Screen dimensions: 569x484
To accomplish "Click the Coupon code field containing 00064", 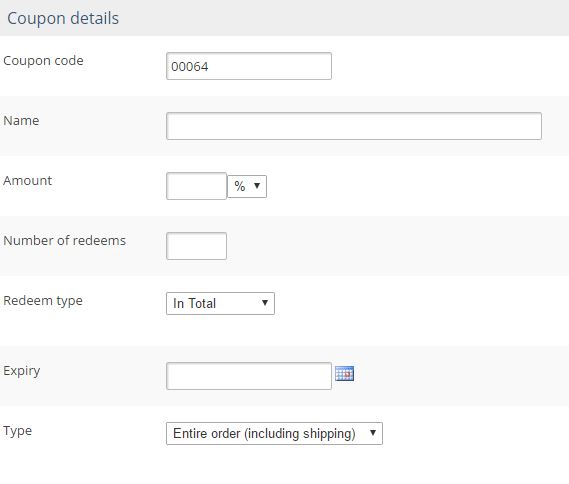I will tap(249, 66).
